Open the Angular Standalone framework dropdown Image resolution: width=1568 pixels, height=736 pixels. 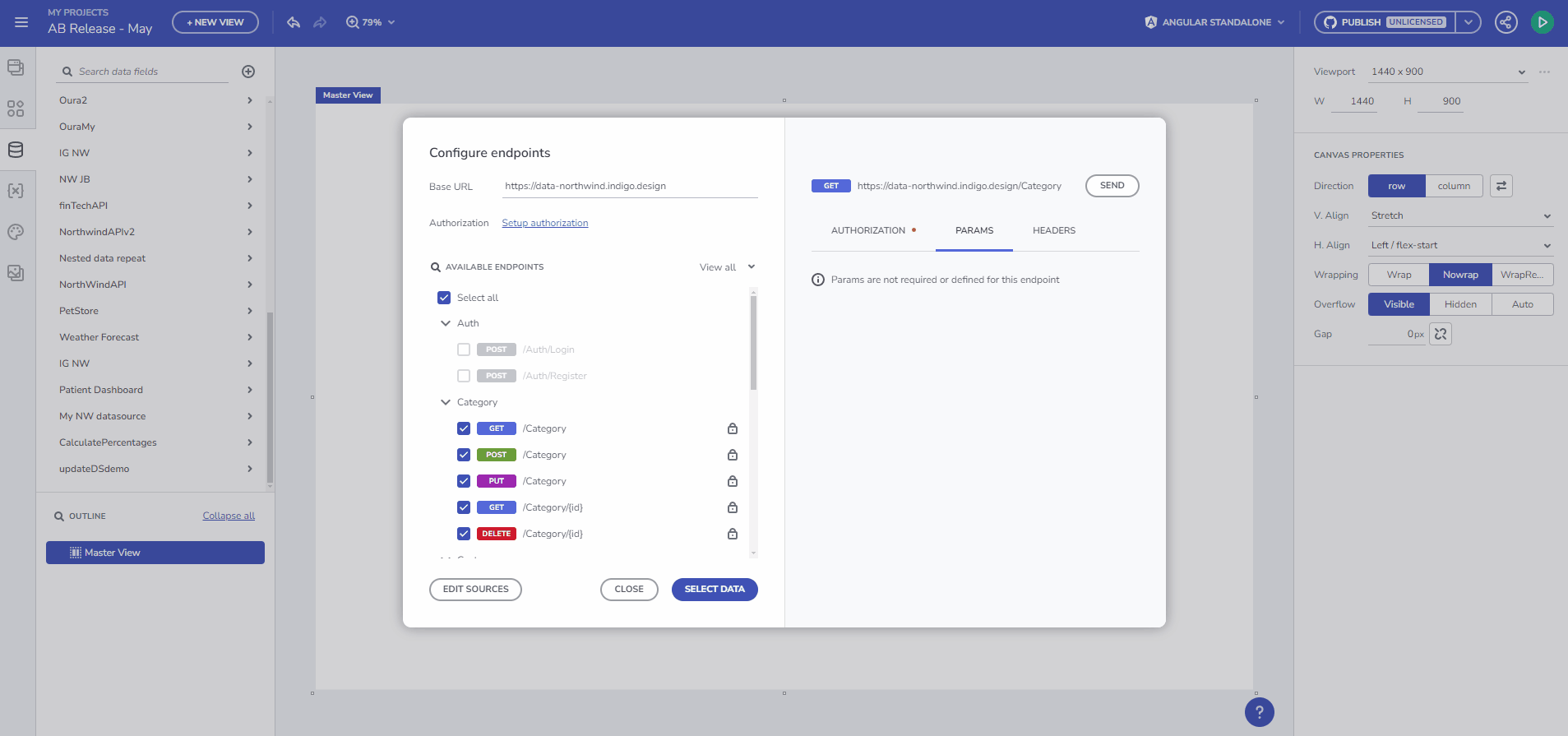pos(1214,22)
